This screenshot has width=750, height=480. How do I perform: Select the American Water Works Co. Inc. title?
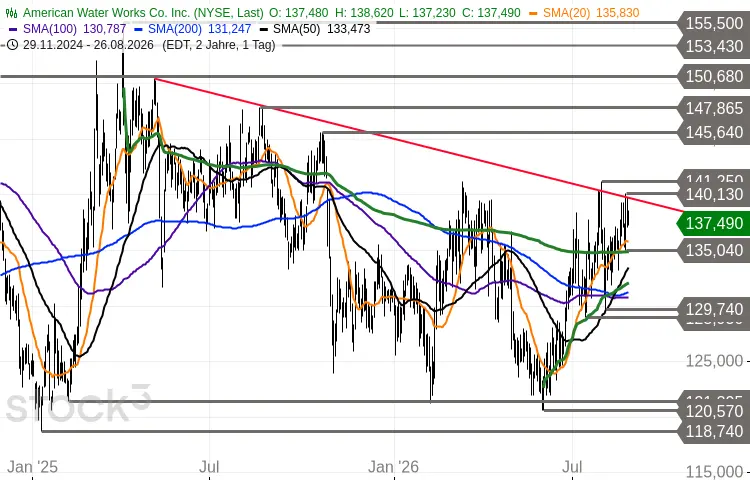click(143, 13)
